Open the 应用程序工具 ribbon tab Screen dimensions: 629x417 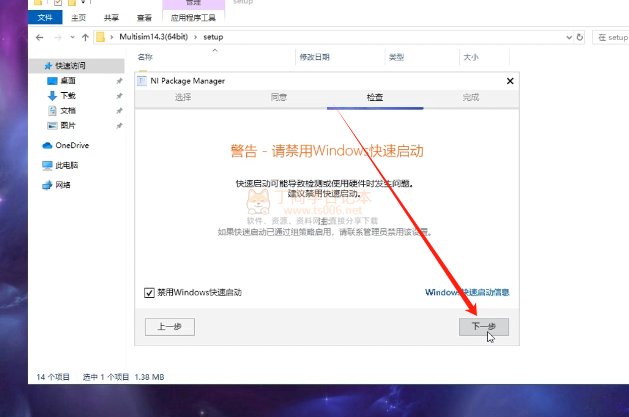coord(193,18)
